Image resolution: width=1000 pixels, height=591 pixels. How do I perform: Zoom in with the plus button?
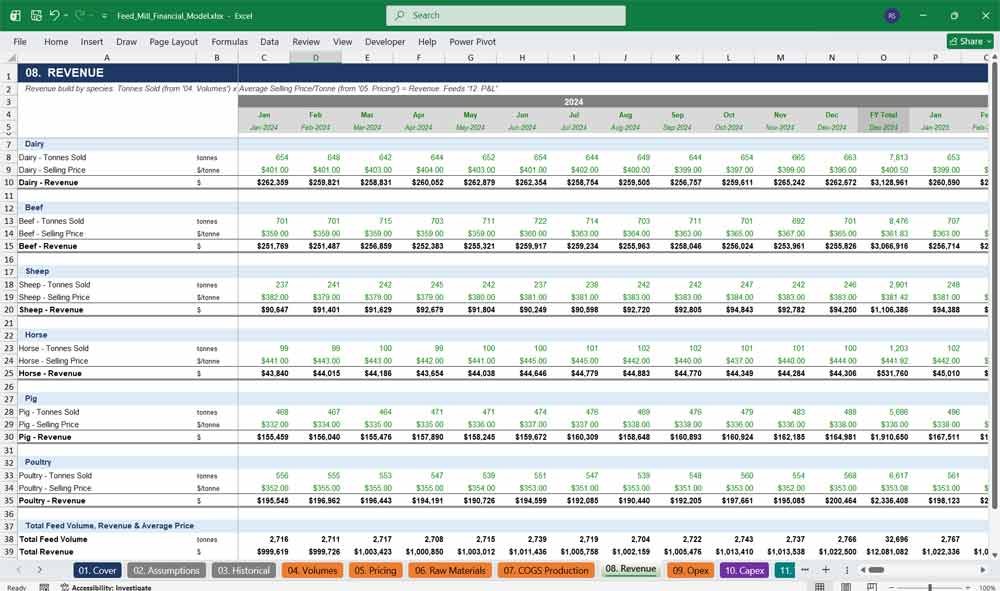click(969, 587)
